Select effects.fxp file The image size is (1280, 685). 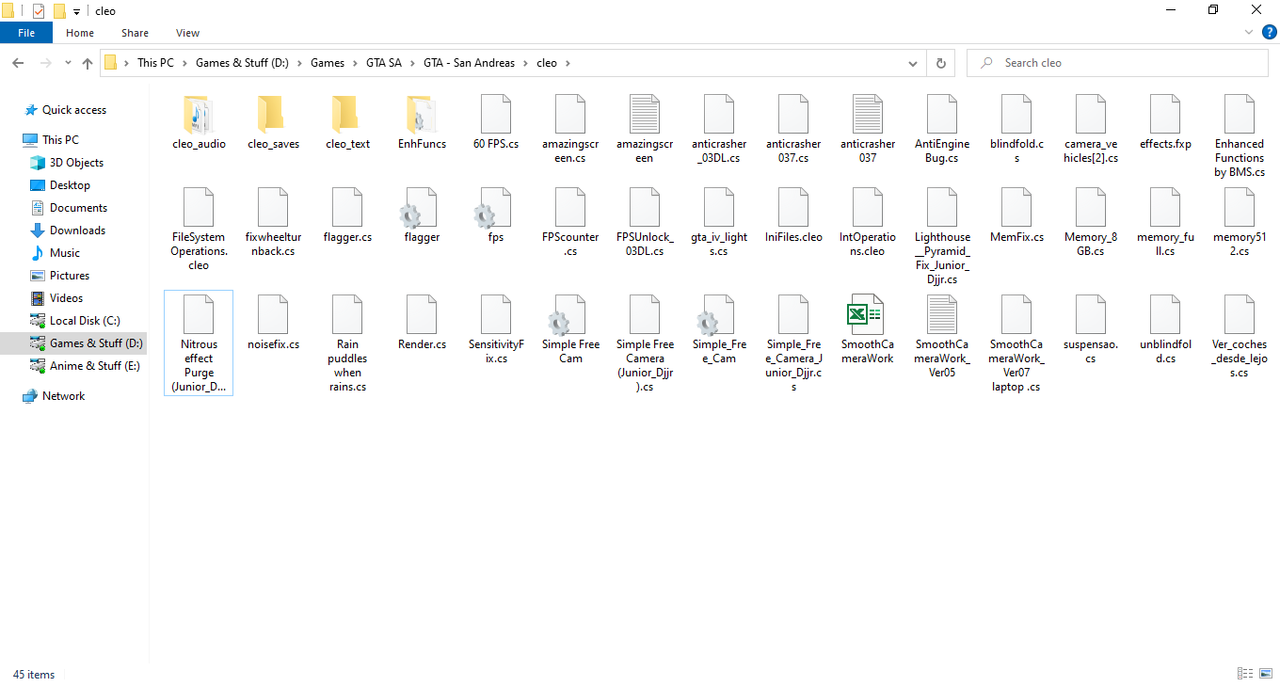click(x=1165, y=122)
